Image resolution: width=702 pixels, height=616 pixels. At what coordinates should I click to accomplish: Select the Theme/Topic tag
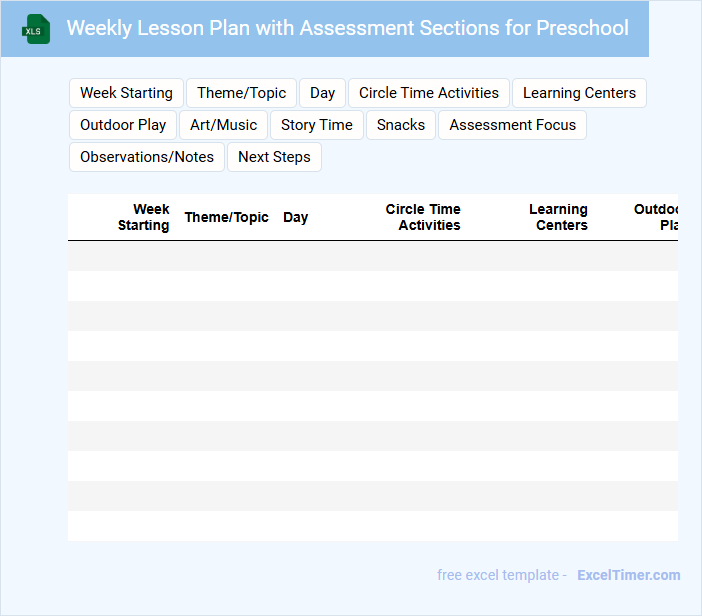coord(241,93)
